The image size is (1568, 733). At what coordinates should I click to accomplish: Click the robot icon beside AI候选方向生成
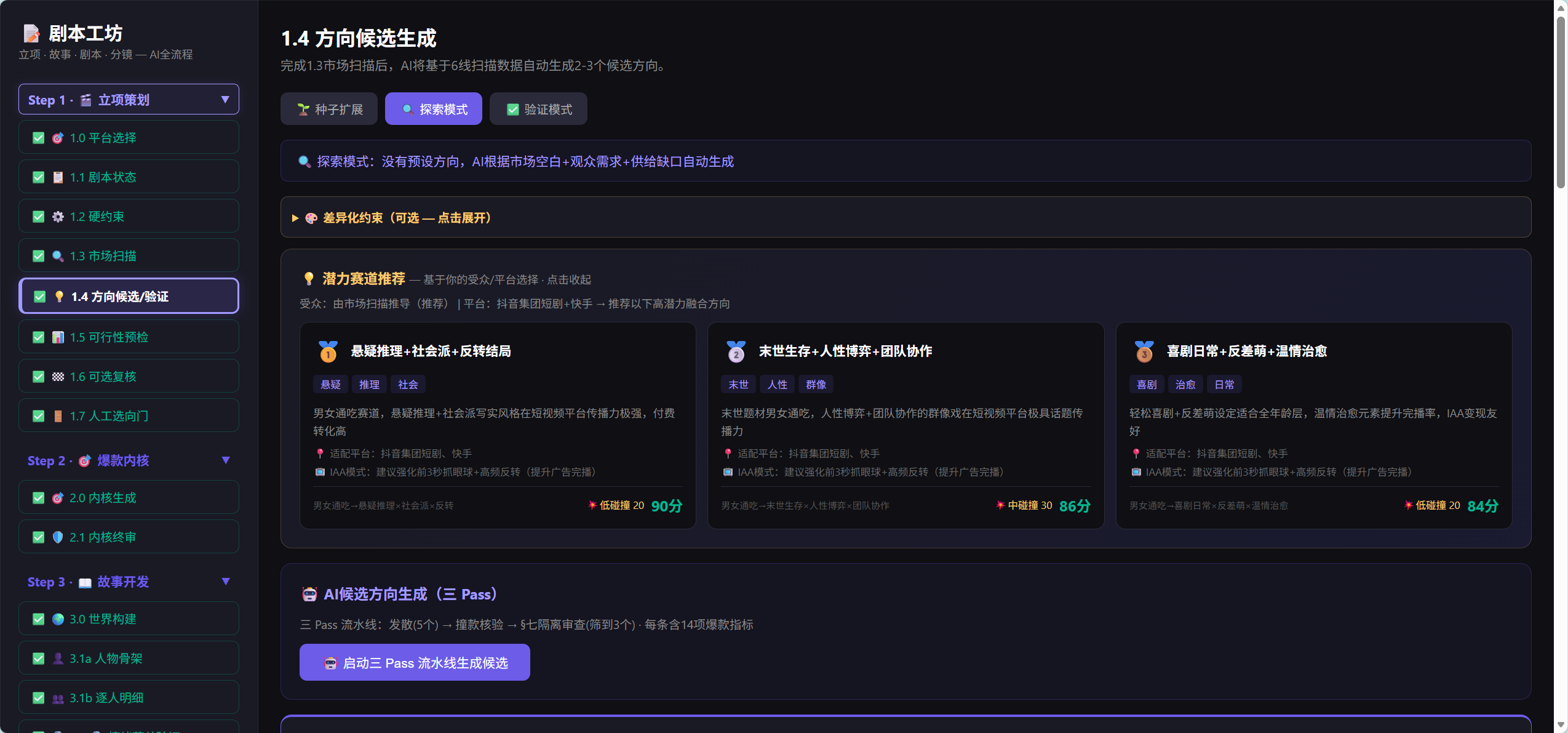[309, 595]
